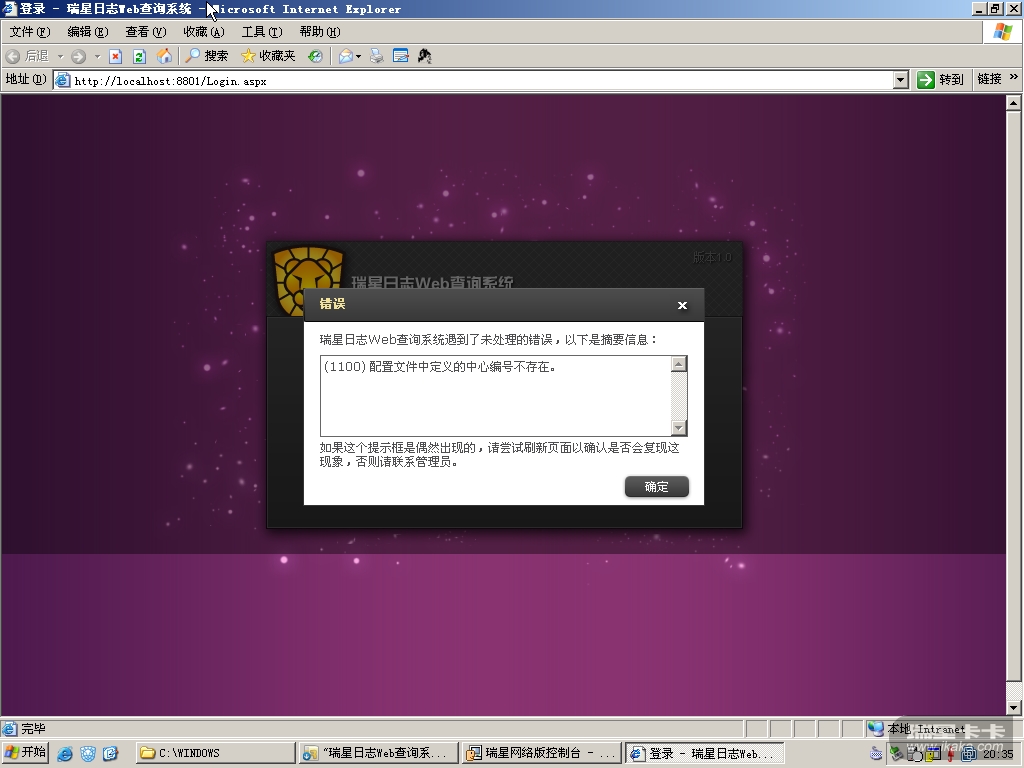Expand the address bar dropdown arrow

pos(901,80)
